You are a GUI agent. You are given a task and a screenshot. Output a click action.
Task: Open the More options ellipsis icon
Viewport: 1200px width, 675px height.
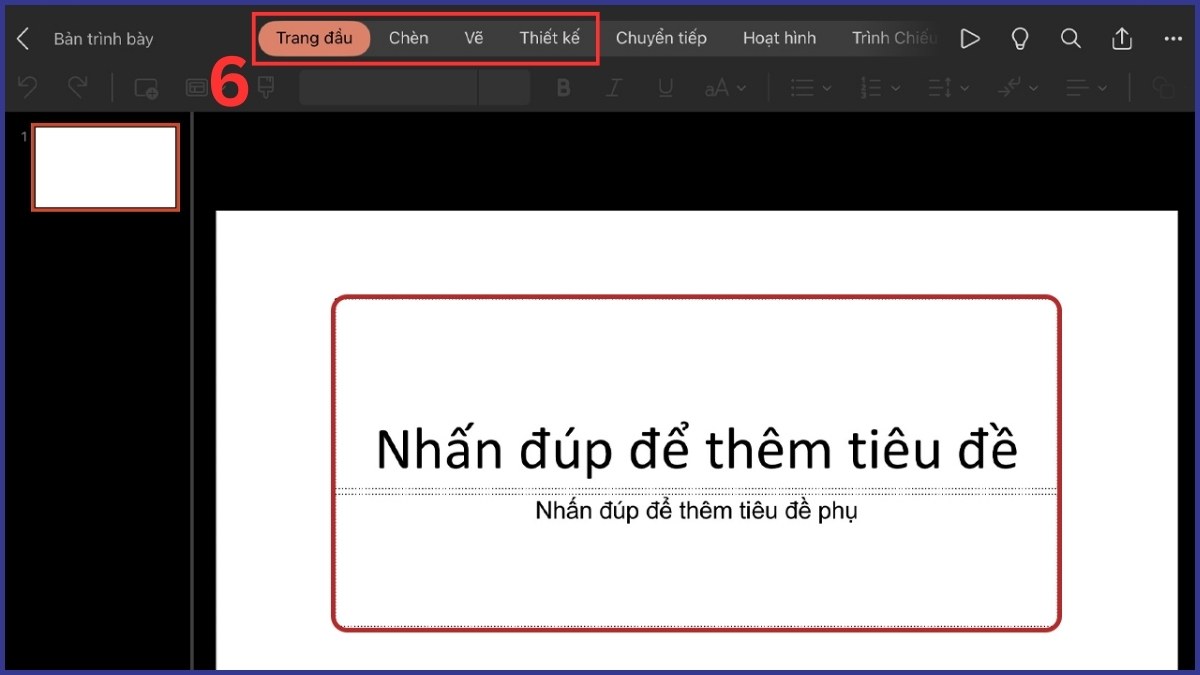[x=1172, y=38]
